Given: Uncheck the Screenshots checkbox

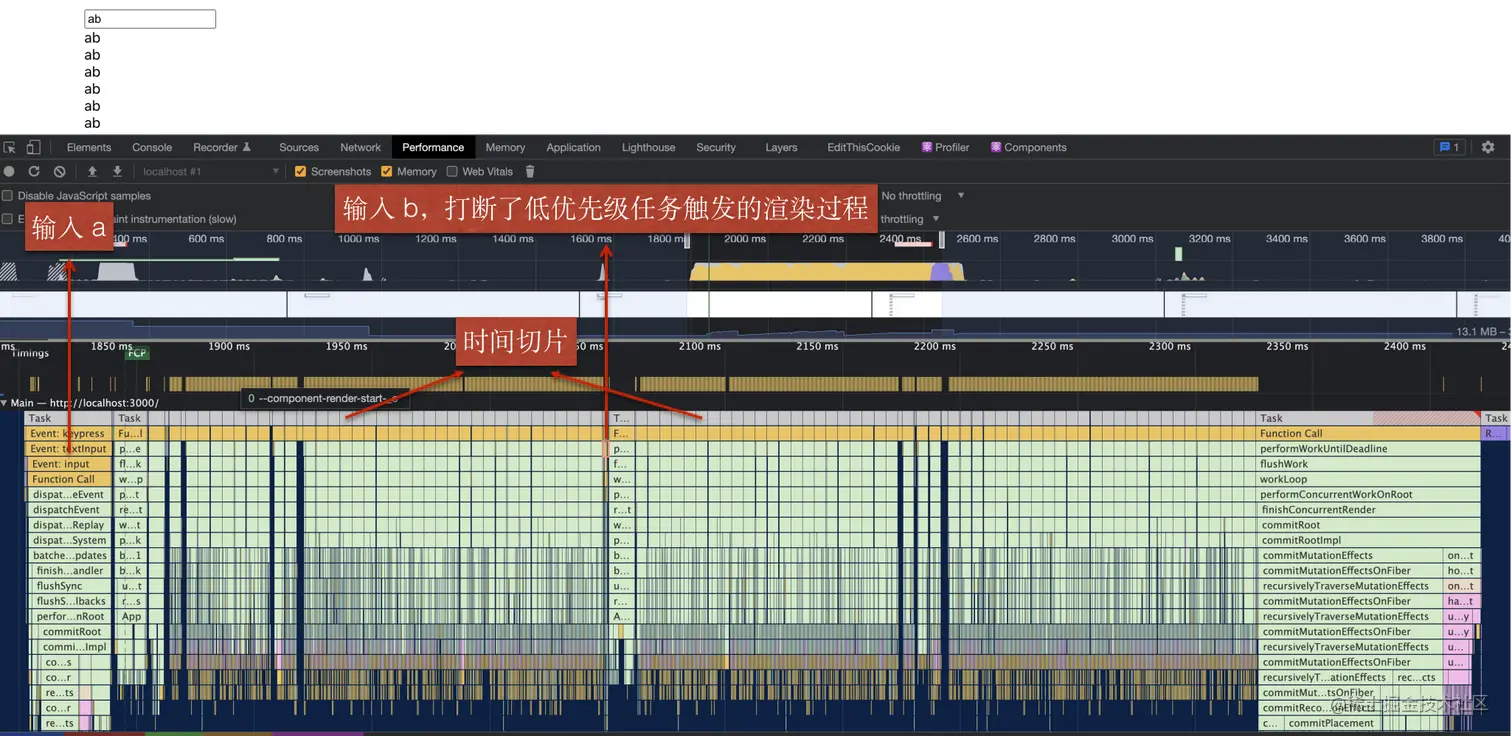Looking at the screenshot, I should coord(301,171).
